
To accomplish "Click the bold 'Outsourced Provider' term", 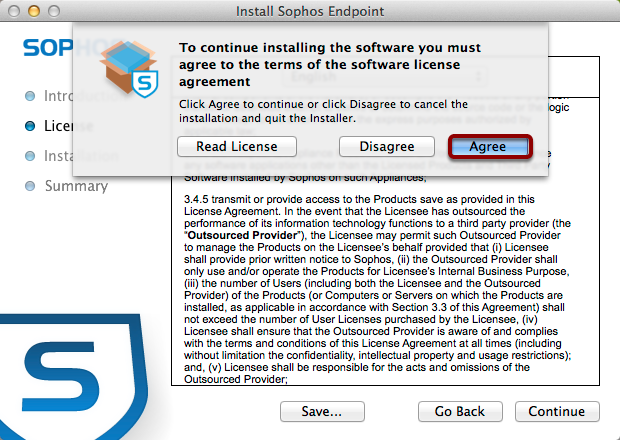I will [243, 236].
